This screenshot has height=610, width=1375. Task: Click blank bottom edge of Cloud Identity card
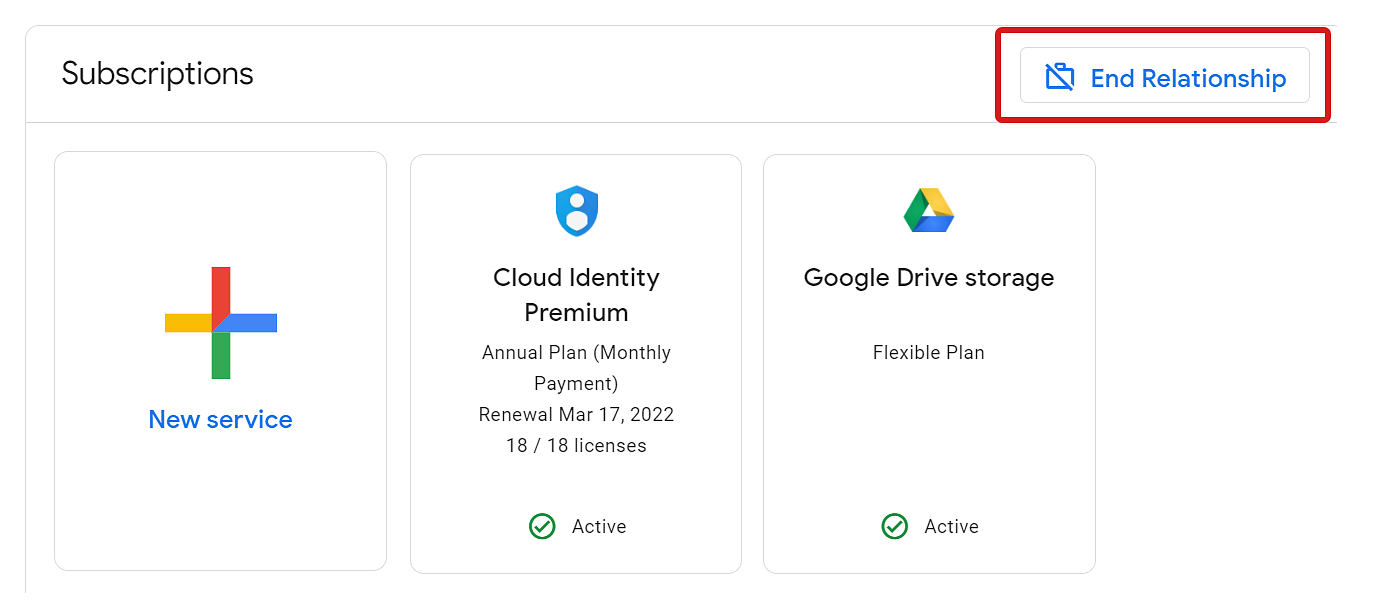[x=576, y=558]
